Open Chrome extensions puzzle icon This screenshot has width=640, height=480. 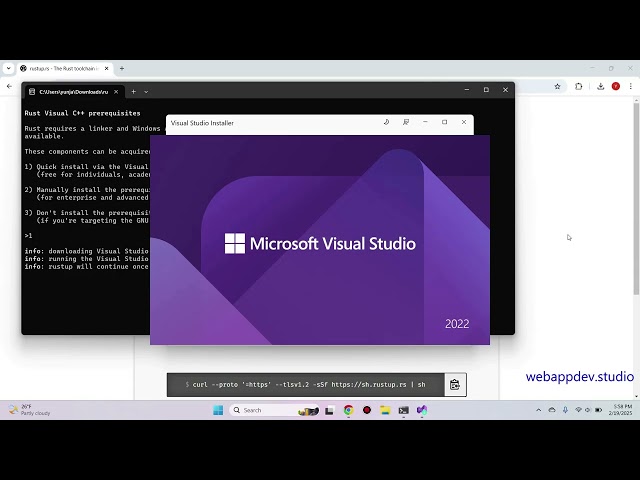[x=578, y=86]
